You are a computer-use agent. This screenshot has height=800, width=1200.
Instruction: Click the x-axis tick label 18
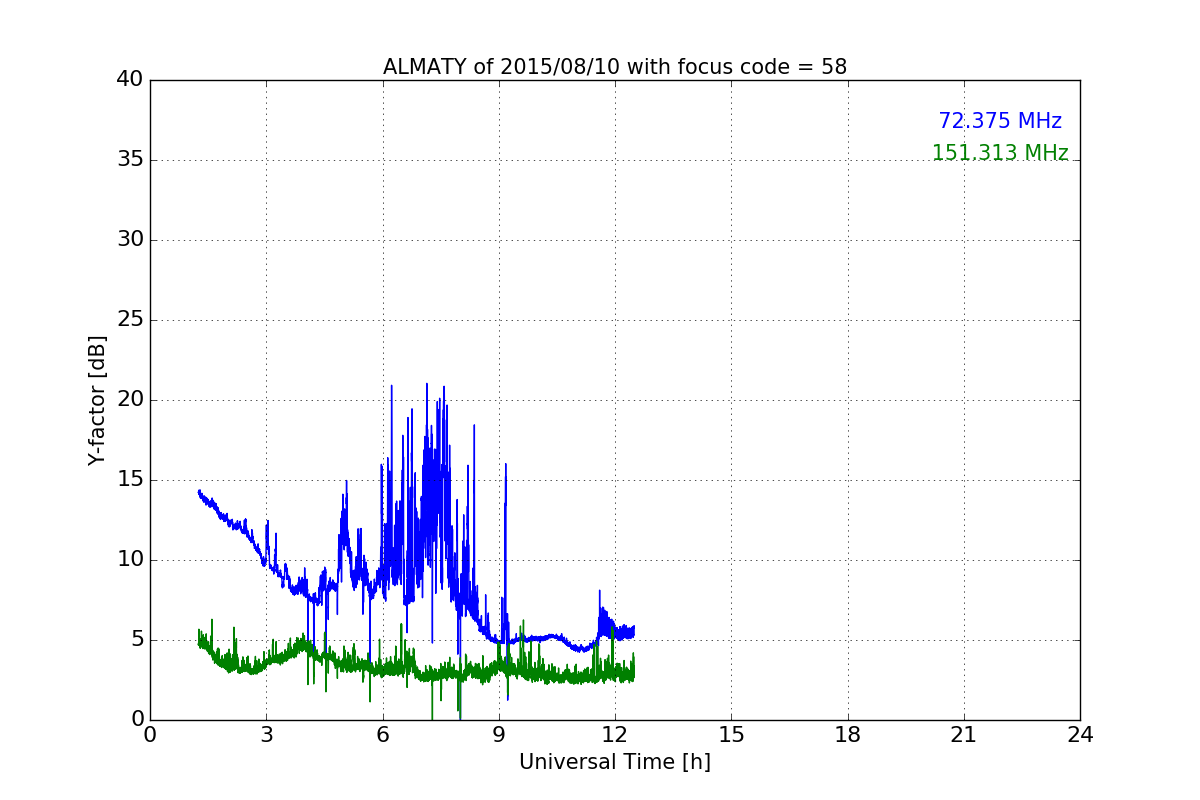(x=847, y=735)
